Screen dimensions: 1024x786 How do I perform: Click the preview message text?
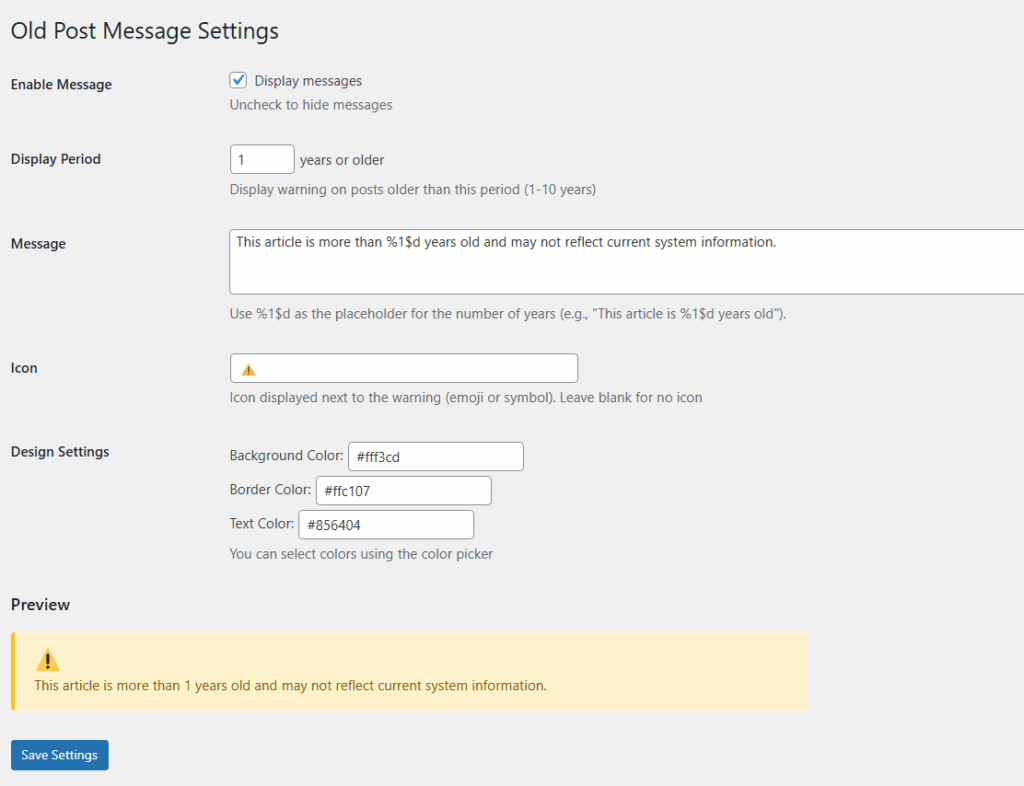(x=290, y=686)
